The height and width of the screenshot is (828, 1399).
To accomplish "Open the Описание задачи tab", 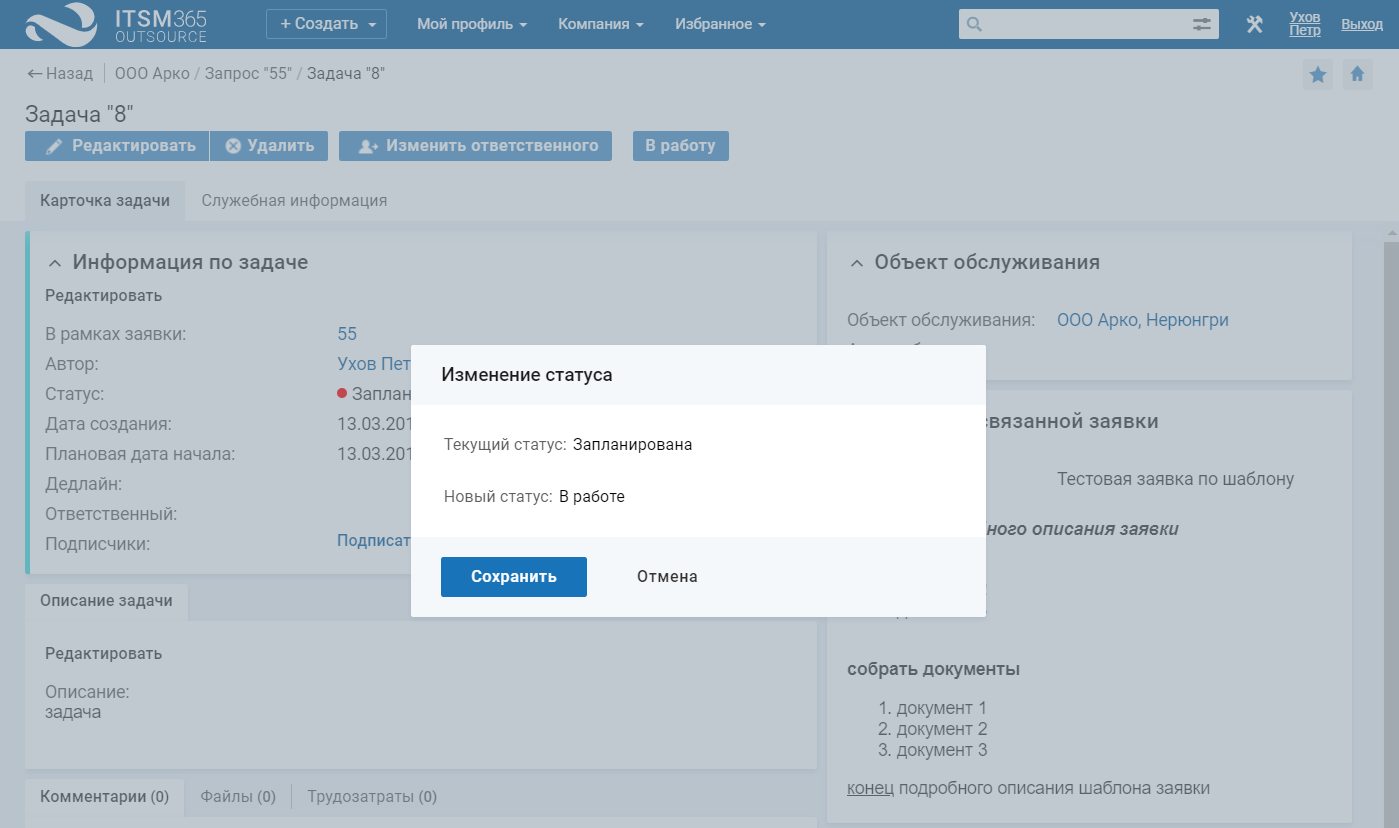I will (x=106, y=601).
